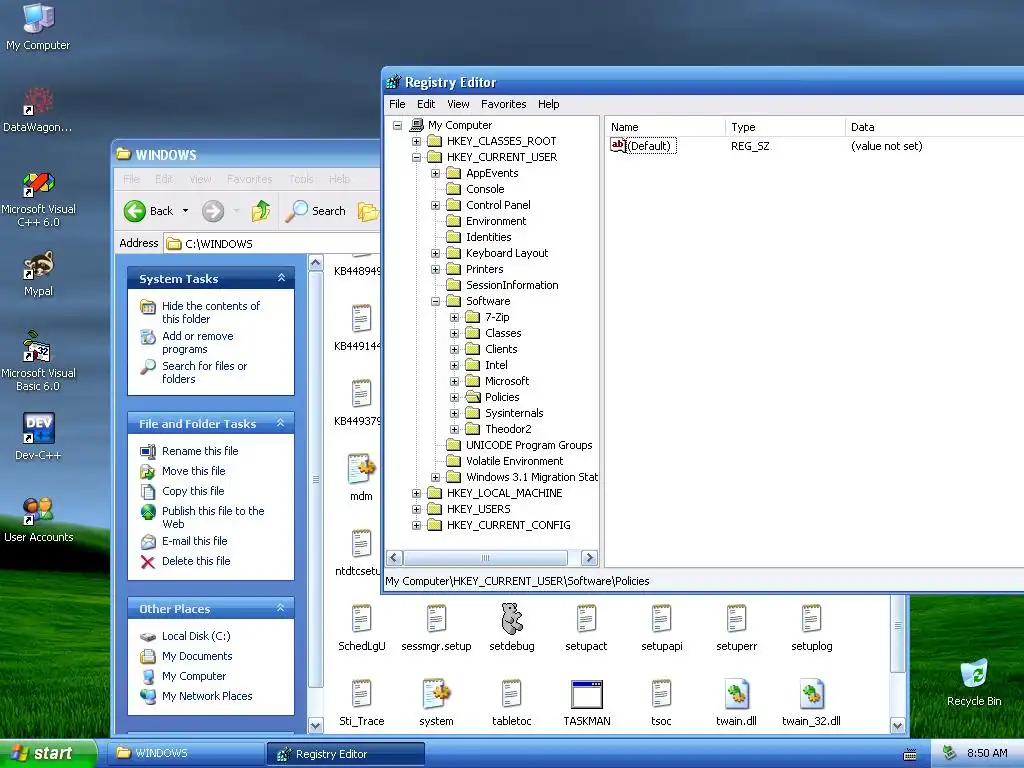Switch to Registry Editor taskbar button
Screen dimensions: 1024x768
[346, 754]
